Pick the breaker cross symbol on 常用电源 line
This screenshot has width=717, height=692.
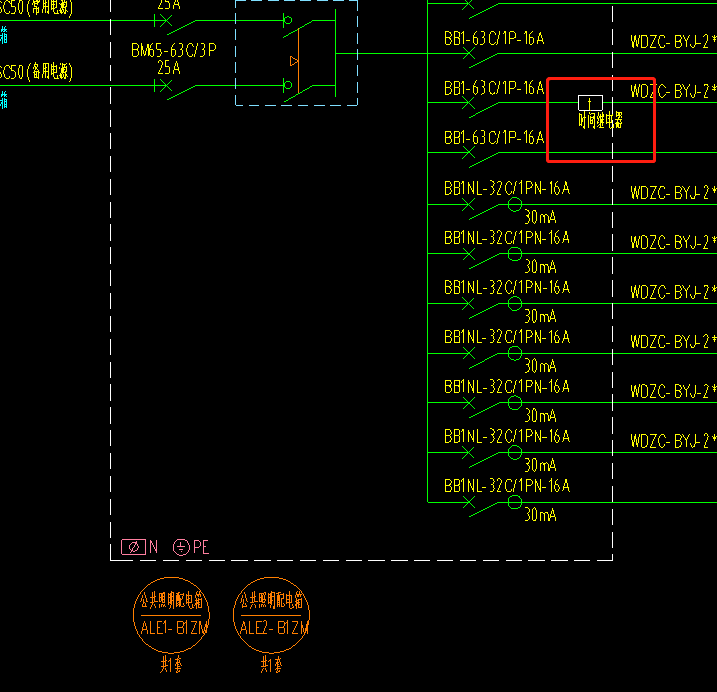(166, 21)
